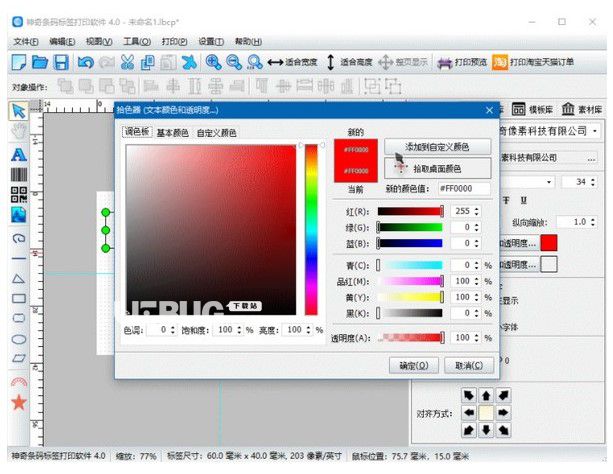
Task: Fit width using 适合宽度 button
Action: tap(292, 62)
